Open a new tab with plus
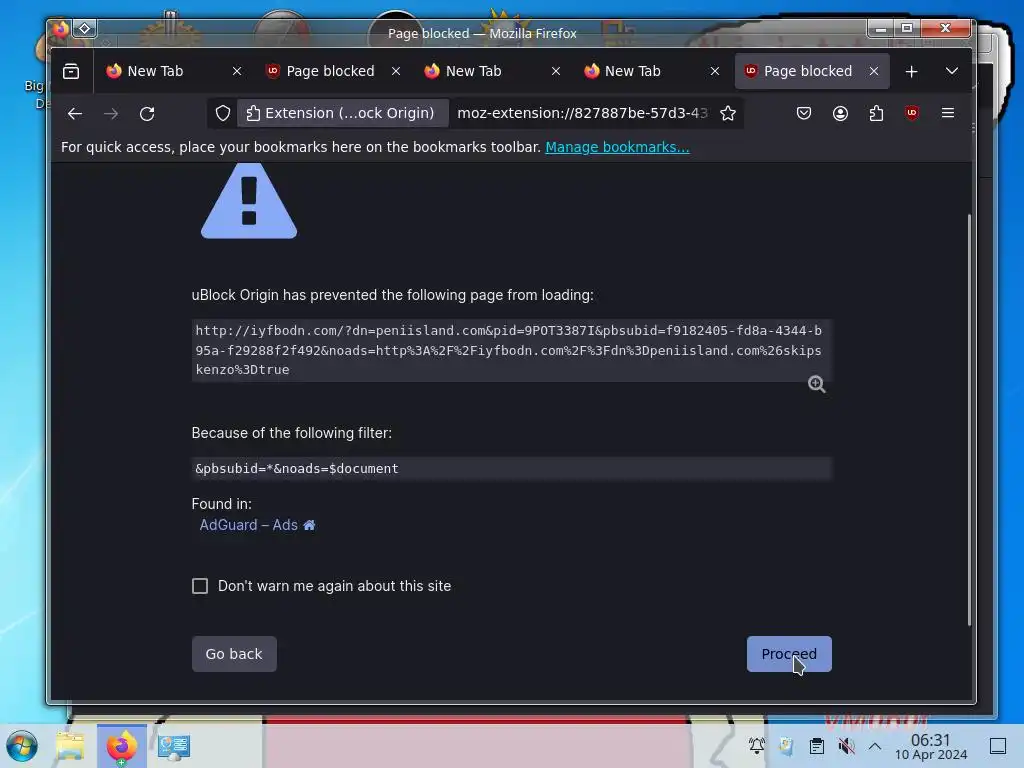Screen dimensions: 1024x768 (x=912, y=71)
